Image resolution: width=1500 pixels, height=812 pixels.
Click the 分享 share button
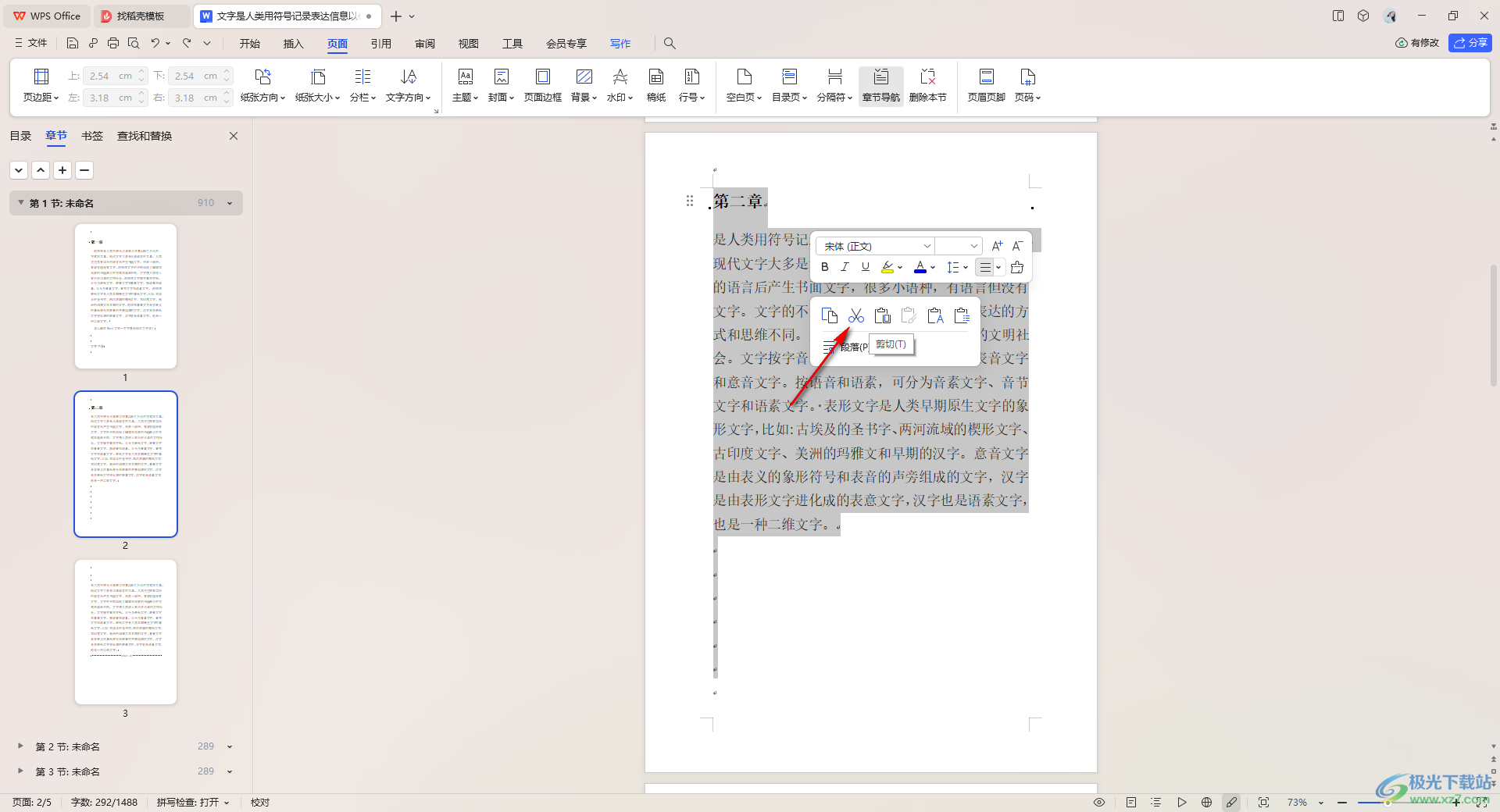coord(1470,43)
